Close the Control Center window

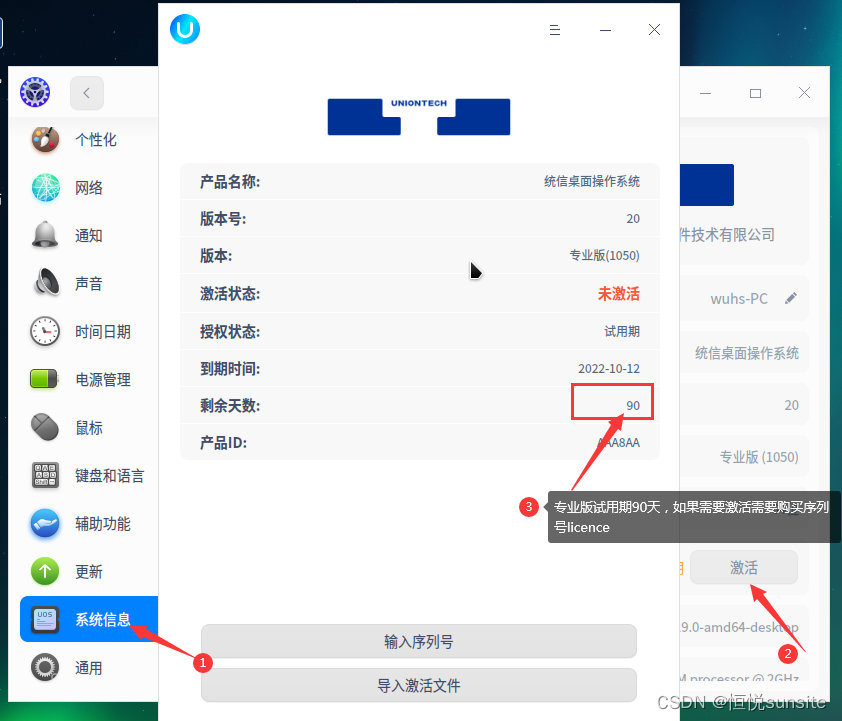point(804,93)
